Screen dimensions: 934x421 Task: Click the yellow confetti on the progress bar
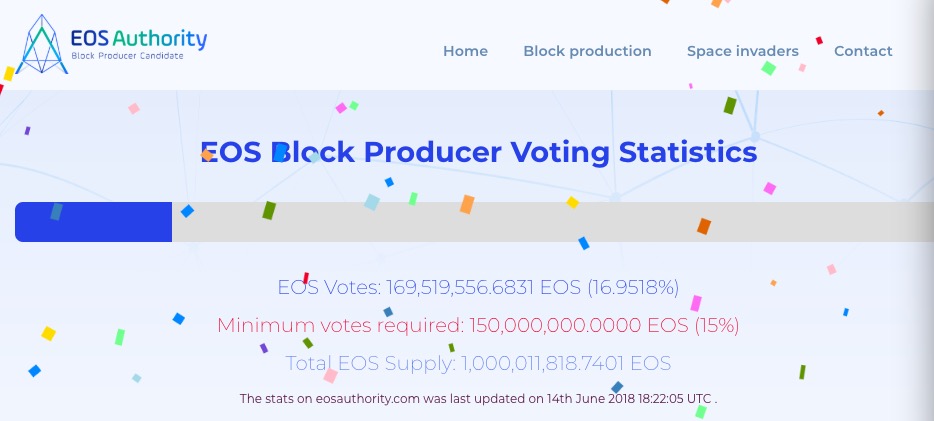572,202
